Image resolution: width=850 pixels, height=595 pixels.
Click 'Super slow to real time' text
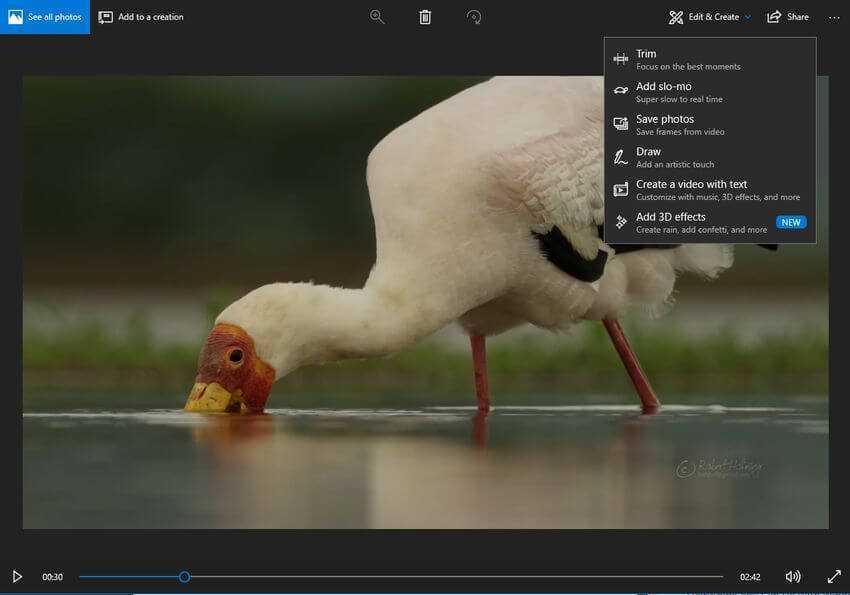(679, 99)
